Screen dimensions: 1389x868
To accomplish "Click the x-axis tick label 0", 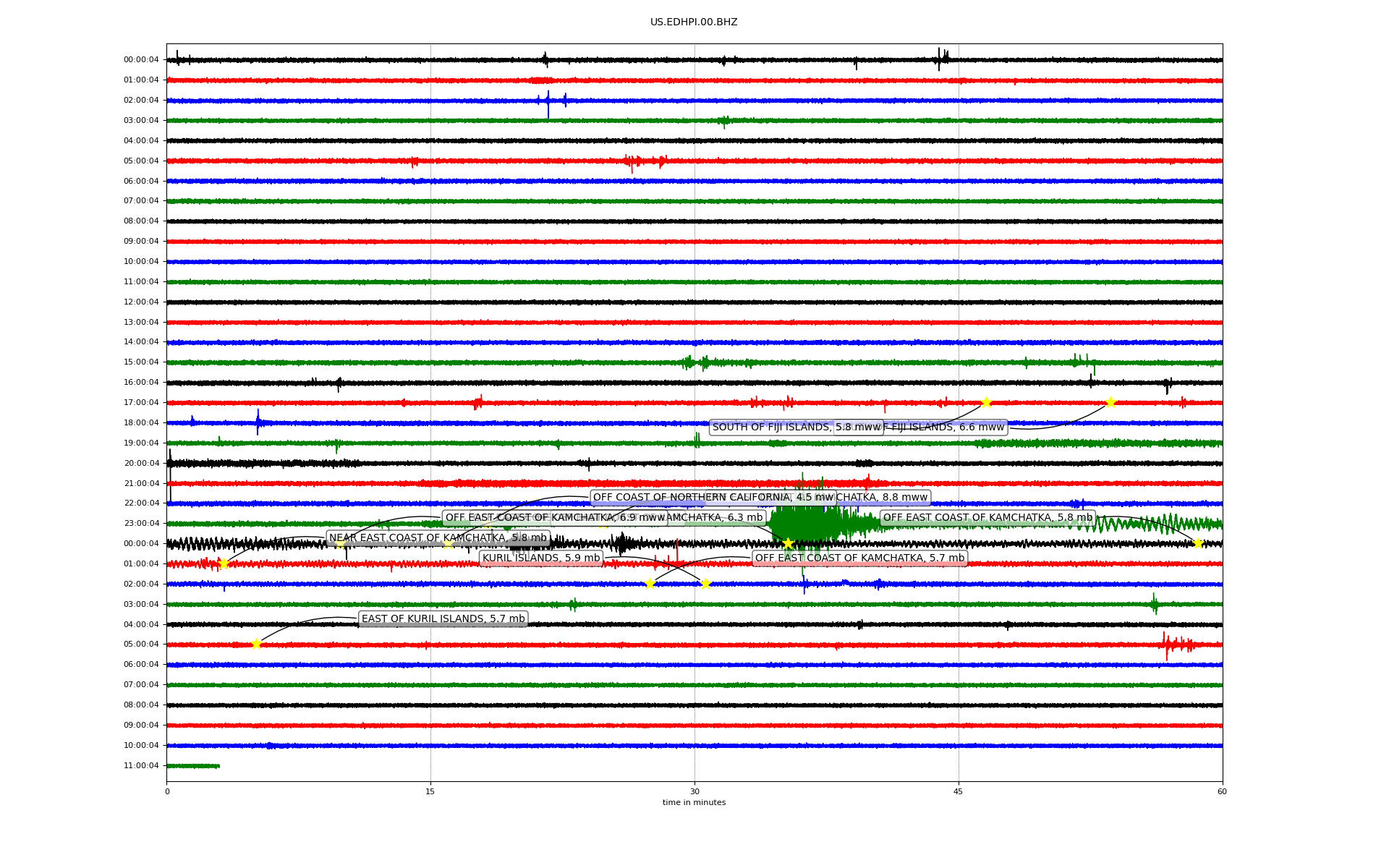I will (x=167, y=792).
